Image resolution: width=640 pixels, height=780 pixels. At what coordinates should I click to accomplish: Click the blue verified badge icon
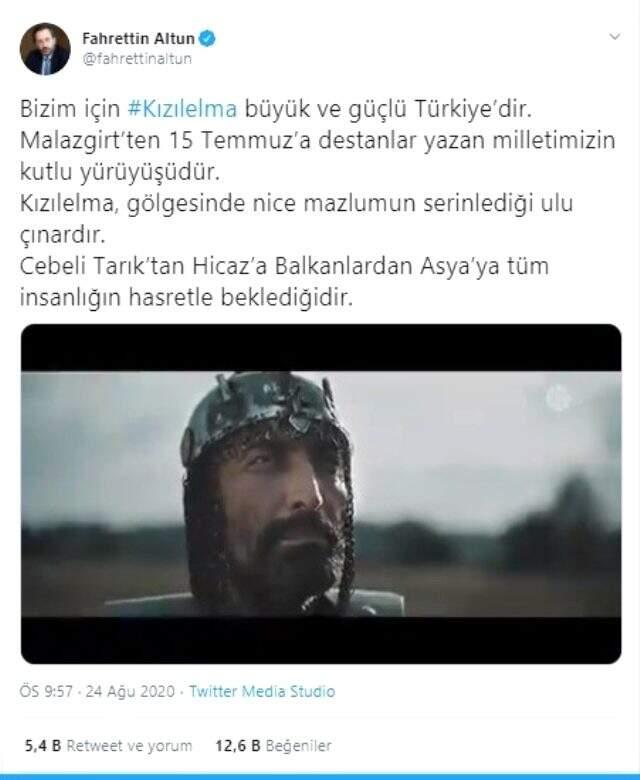(x=207, y=38)
